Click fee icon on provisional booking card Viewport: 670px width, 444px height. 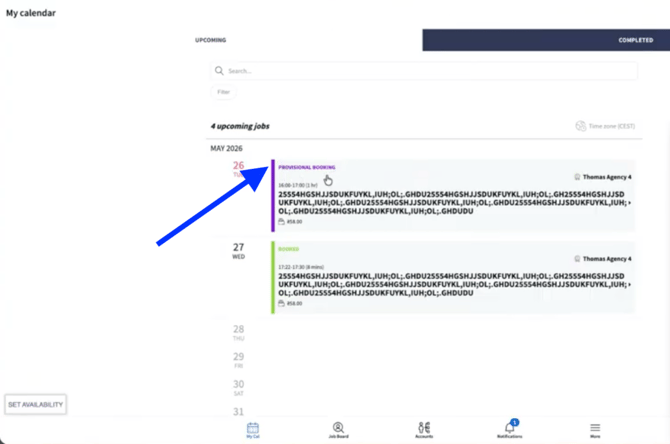pyautogui.click(x=281, y=221)
